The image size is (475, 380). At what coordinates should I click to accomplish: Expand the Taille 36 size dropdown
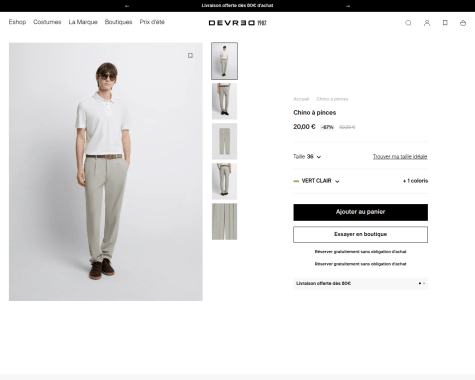[307, 157]
